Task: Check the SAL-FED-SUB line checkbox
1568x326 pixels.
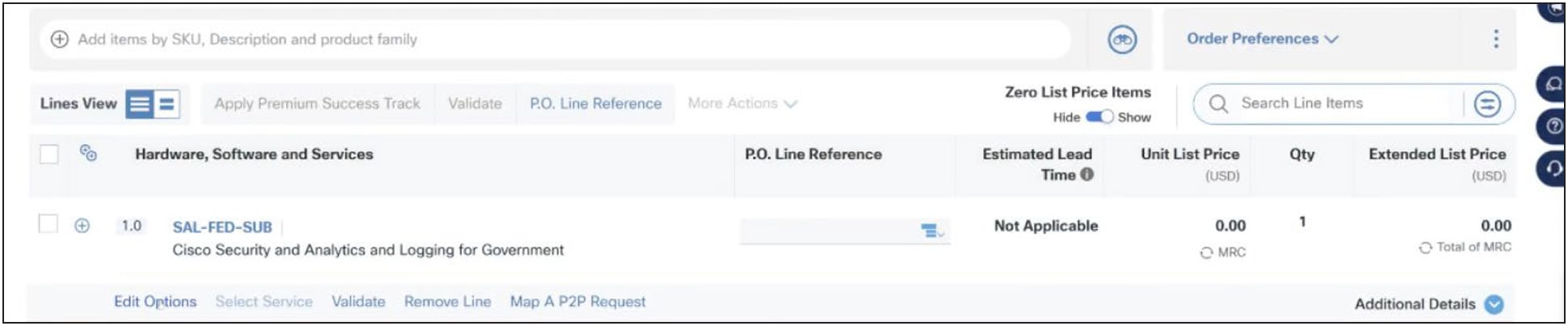Action: point(48,224)
